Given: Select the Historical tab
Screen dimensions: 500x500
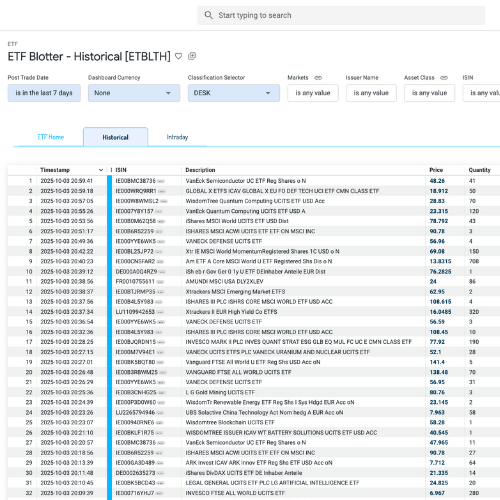Looking at the screenshot, I should coord(115,137).
